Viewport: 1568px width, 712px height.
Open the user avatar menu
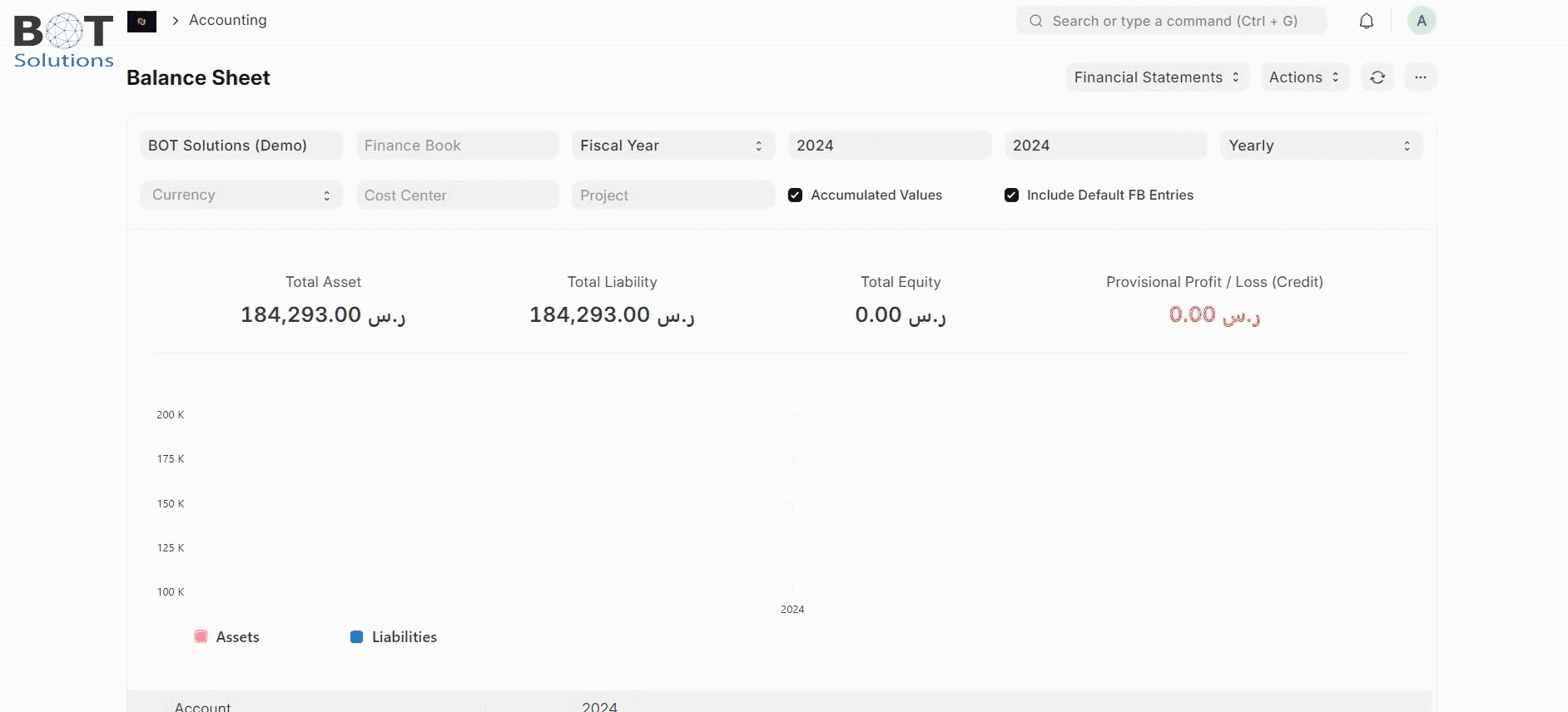click(1421, 22)
